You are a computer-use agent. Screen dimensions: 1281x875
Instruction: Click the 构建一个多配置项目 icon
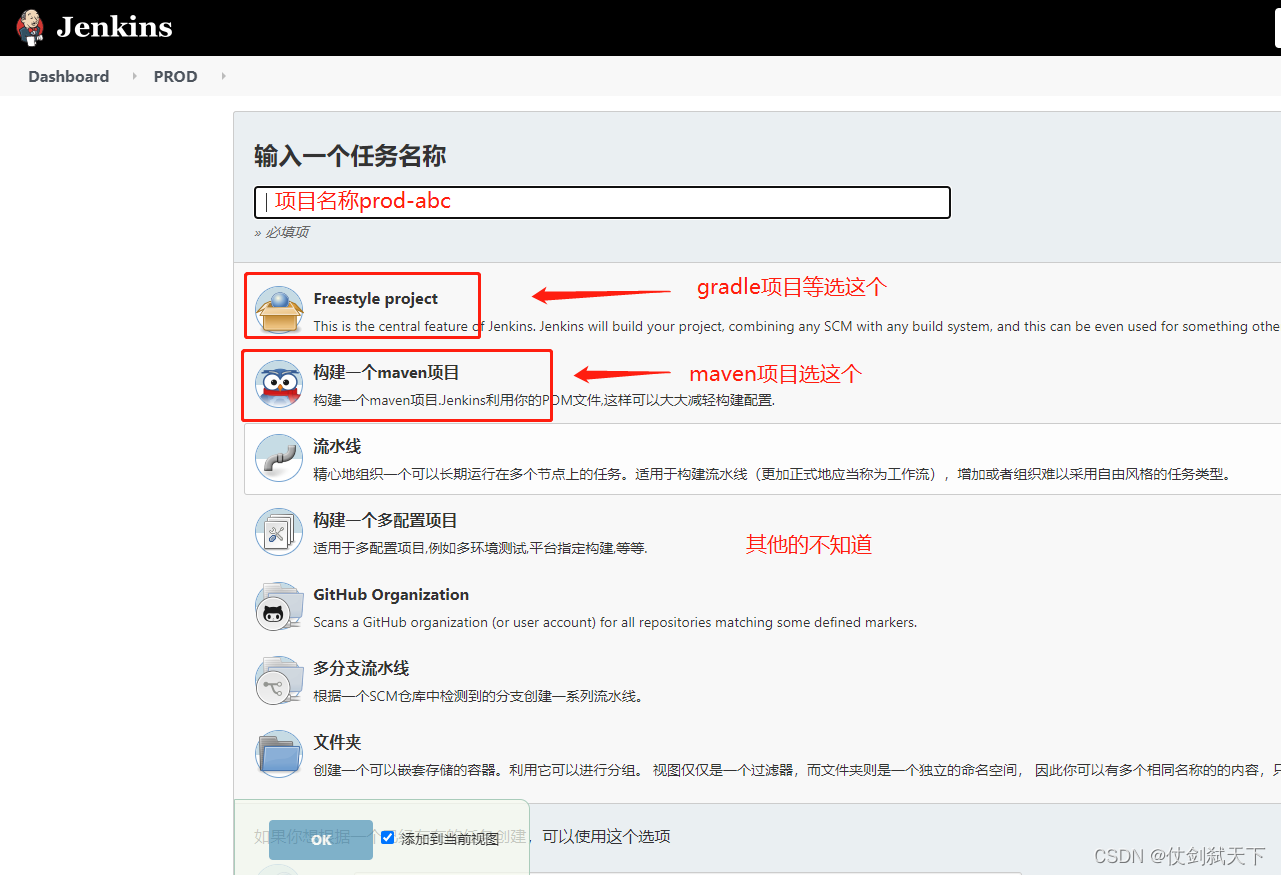point(278,532)
